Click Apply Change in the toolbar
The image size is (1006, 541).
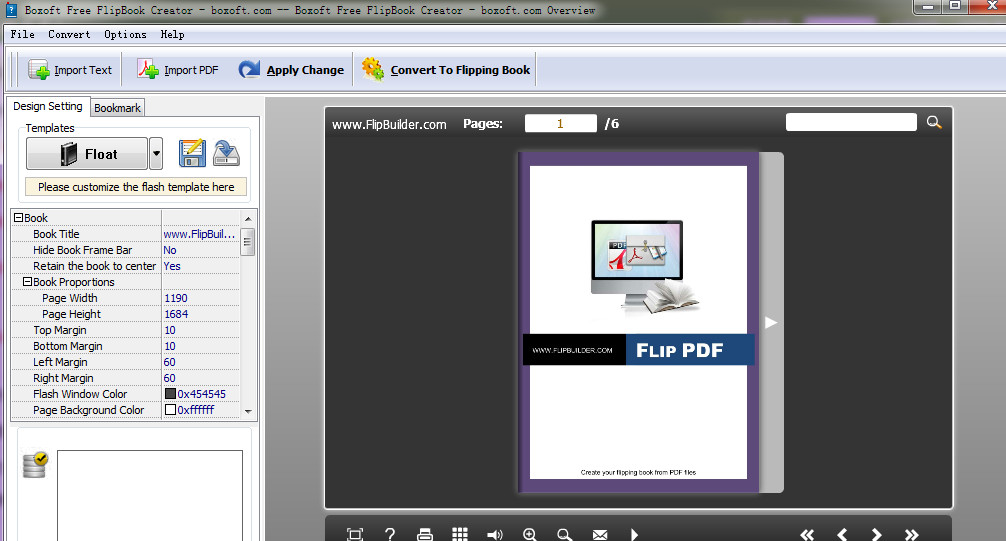[291, 70]
